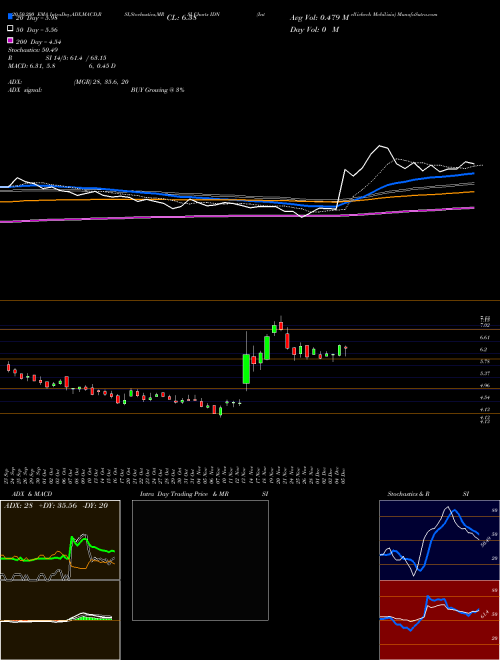
Task: Click the 'Avg Vol: 0.479 M' text
Action: pyautogui.click(x=319, y=18)
